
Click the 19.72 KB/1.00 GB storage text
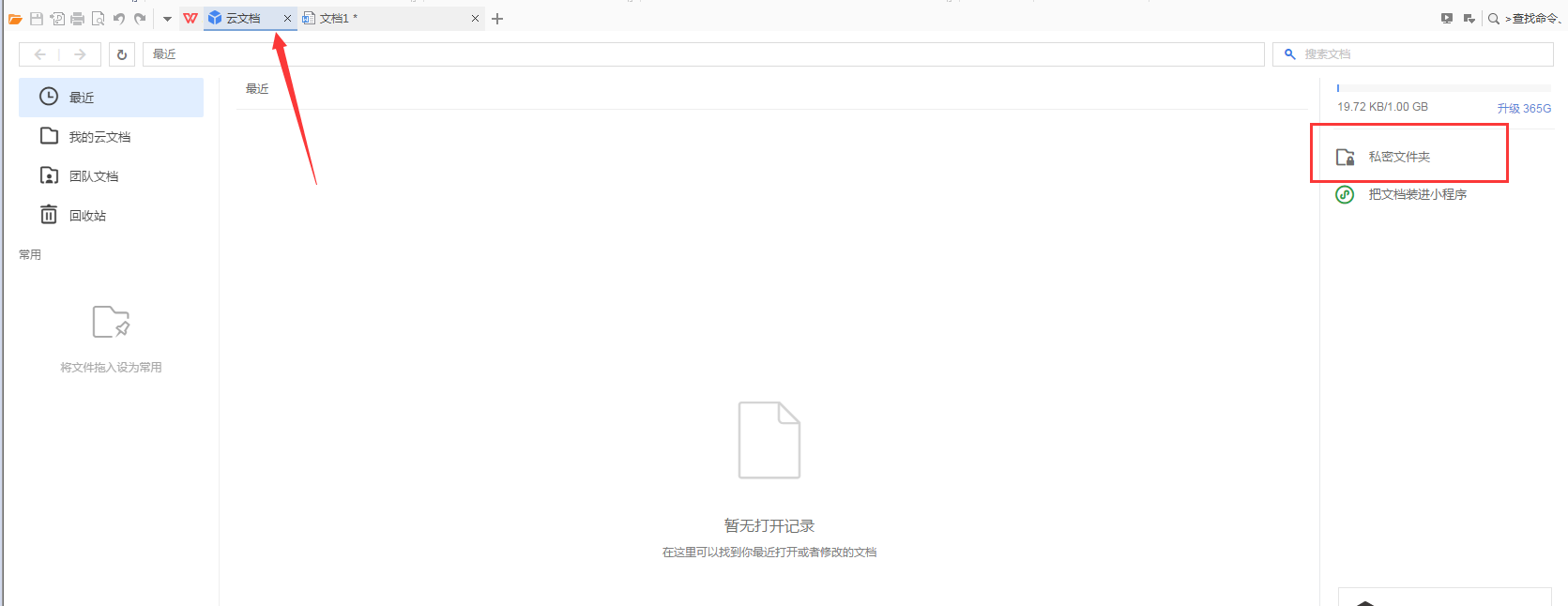point(1382,107)
